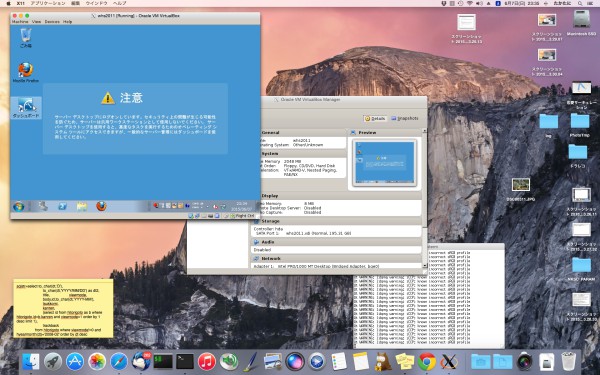
Task: Open iTunes from the Dock
Action: click(207, 362)
